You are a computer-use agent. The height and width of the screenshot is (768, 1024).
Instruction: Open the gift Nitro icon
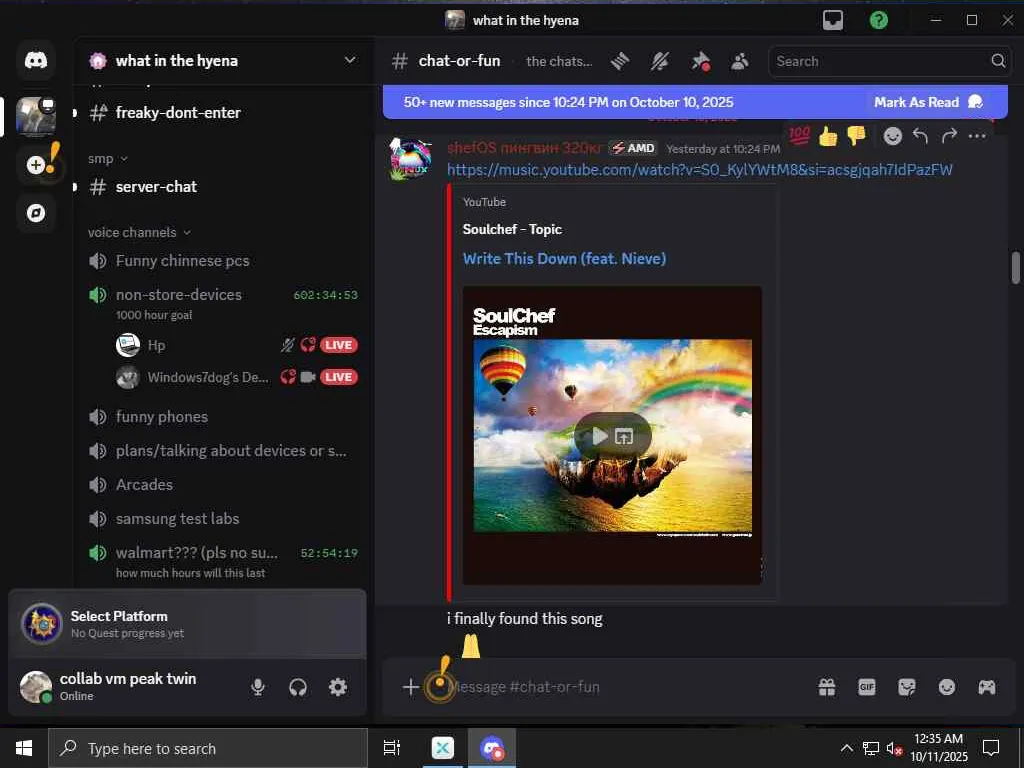tap(827, 687)
